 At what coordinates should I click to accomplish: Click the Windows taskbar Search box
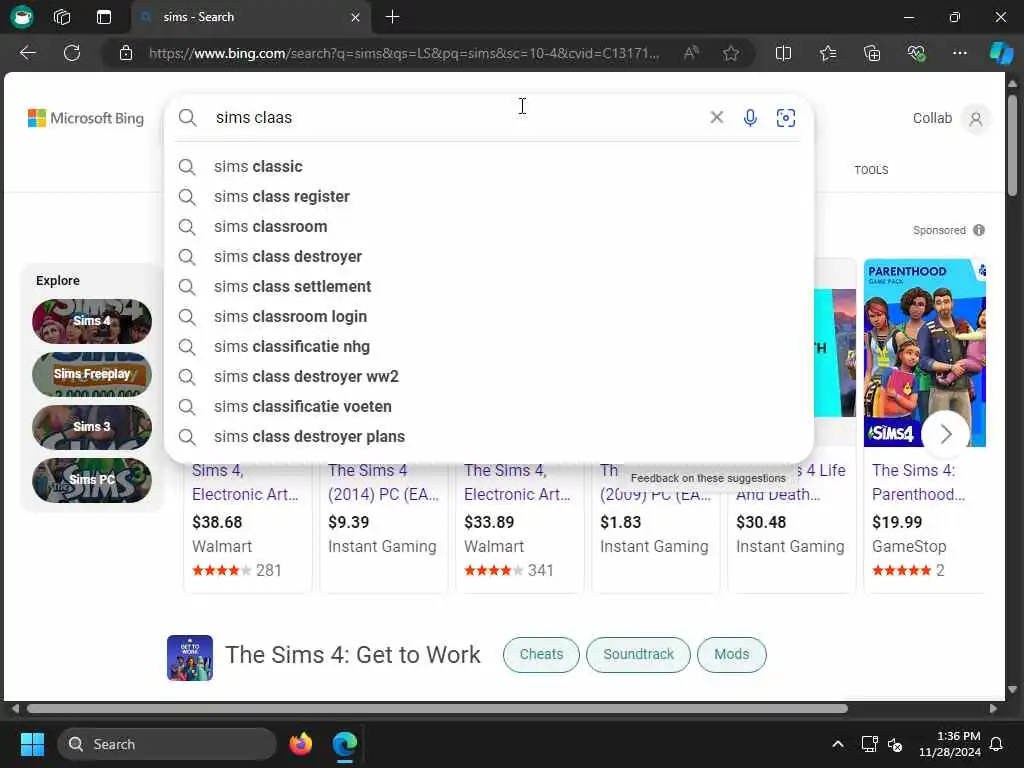[167, 744]
